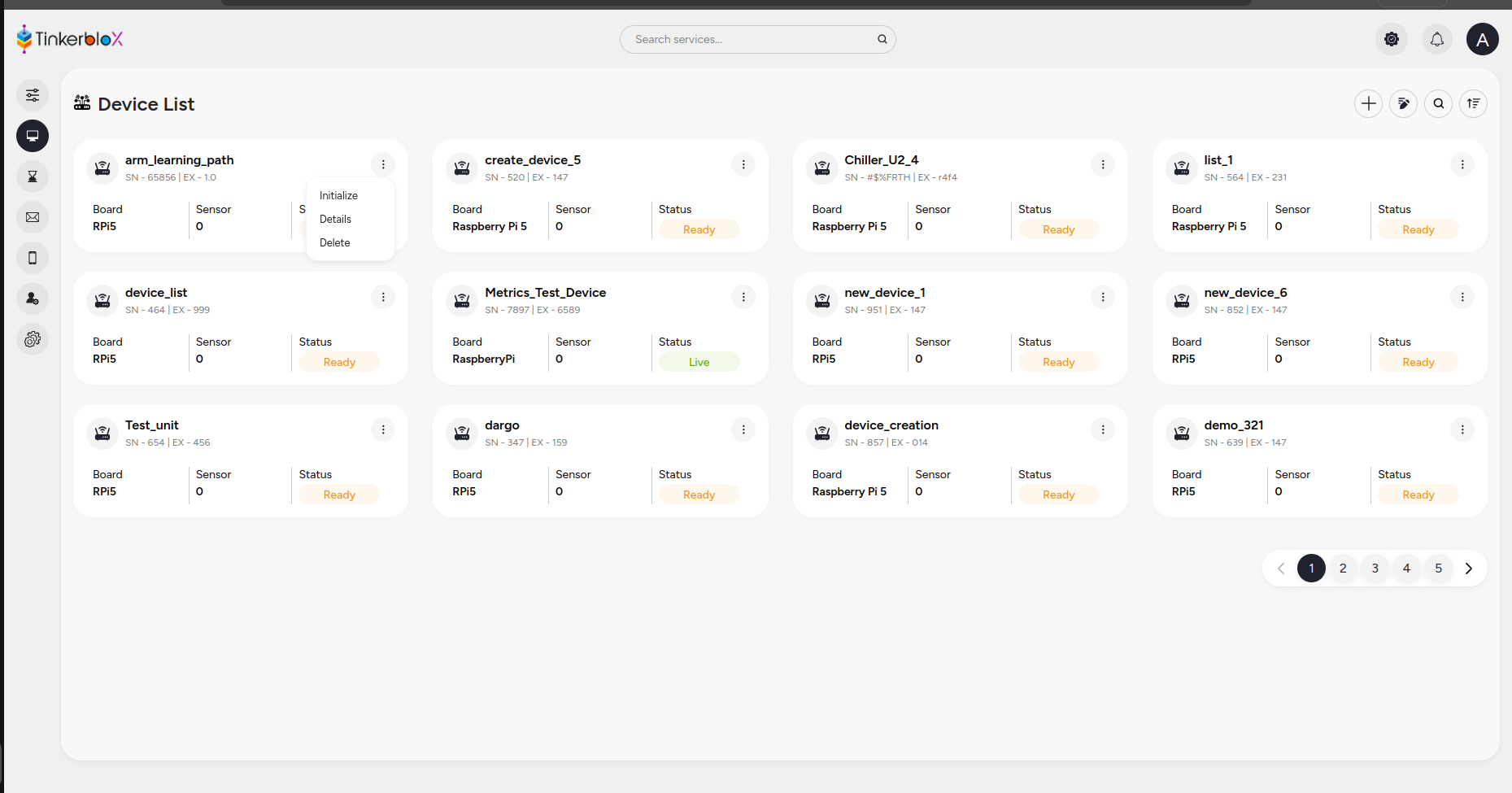Select the monitor devices icon in sidebar

pyautogui.click(x=33, y=136)
